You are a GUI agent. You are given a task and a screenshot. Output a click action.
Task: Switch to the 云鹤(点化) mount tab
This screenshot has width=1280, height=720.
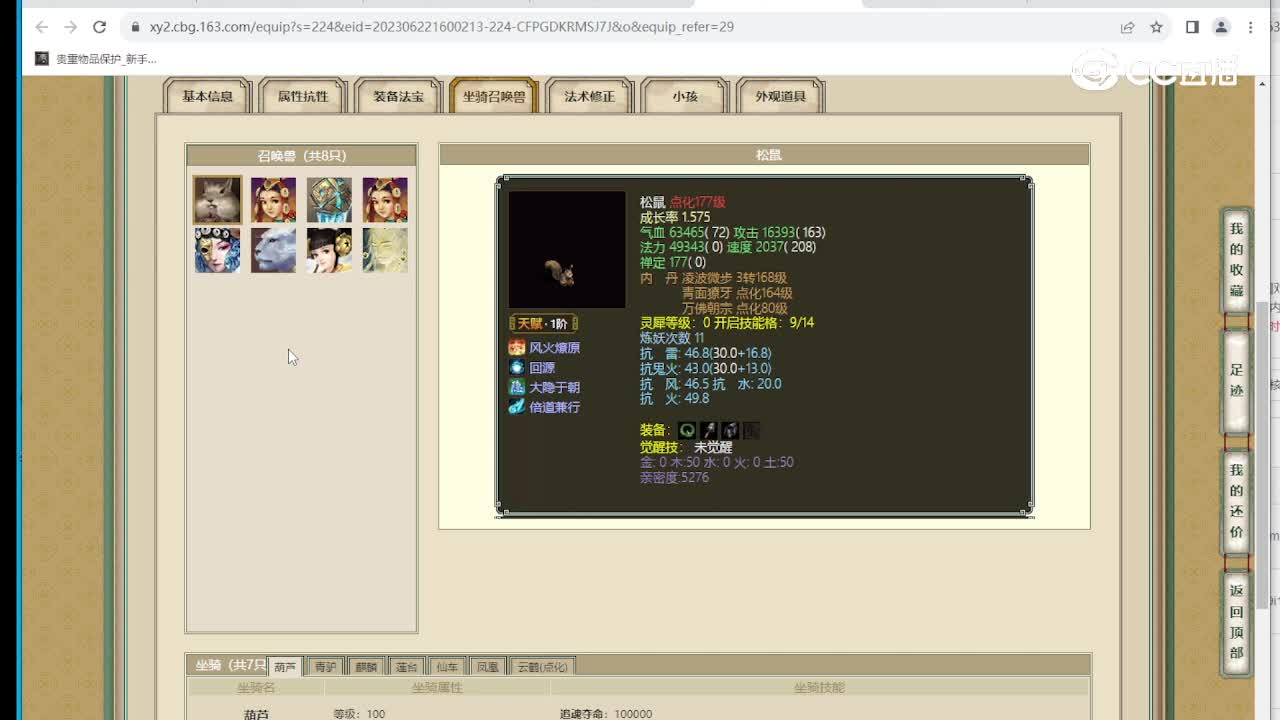point(542,666)
